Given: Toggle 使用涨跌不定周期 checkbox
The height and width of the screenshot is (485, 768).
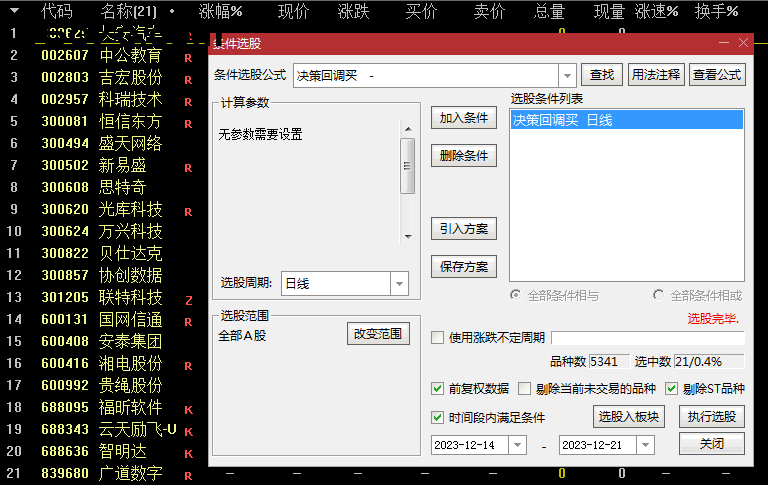Looking at the screenshot, I should (437, 338).
